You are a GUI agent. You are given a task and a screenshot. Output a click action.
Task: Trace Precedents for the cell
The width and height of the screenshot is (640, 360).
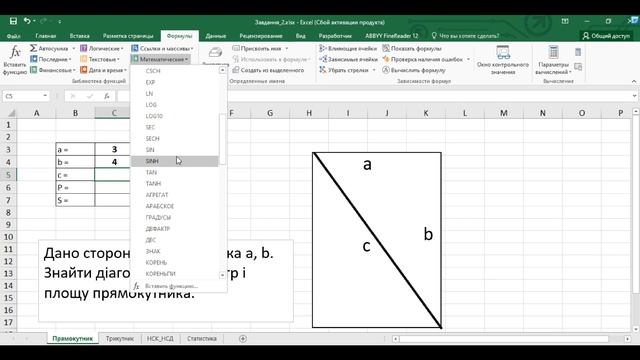point(348,49)
